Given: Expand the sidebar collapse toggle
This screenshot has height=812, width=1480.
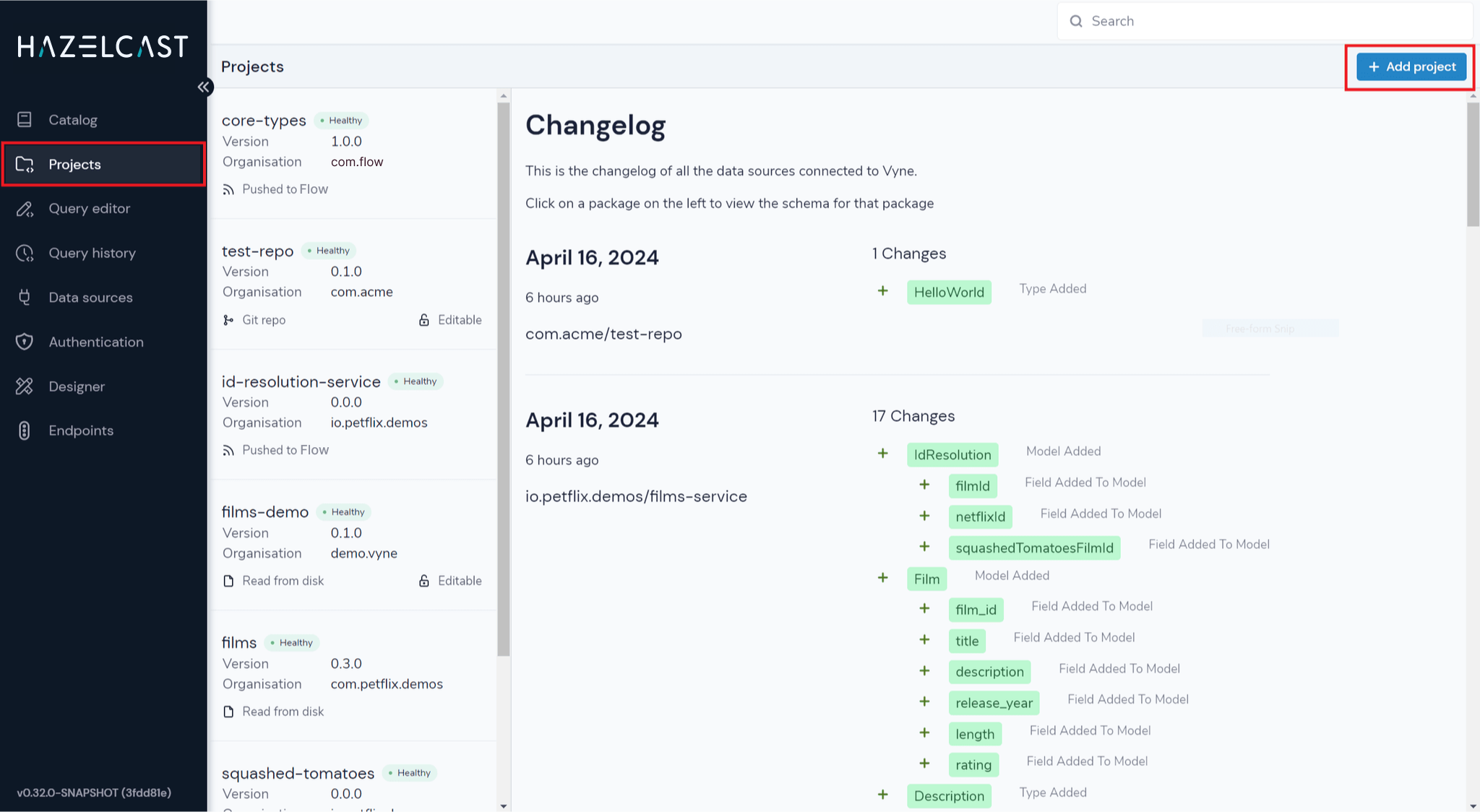Looking at the screenshot, I should click(x=204, y=87).
